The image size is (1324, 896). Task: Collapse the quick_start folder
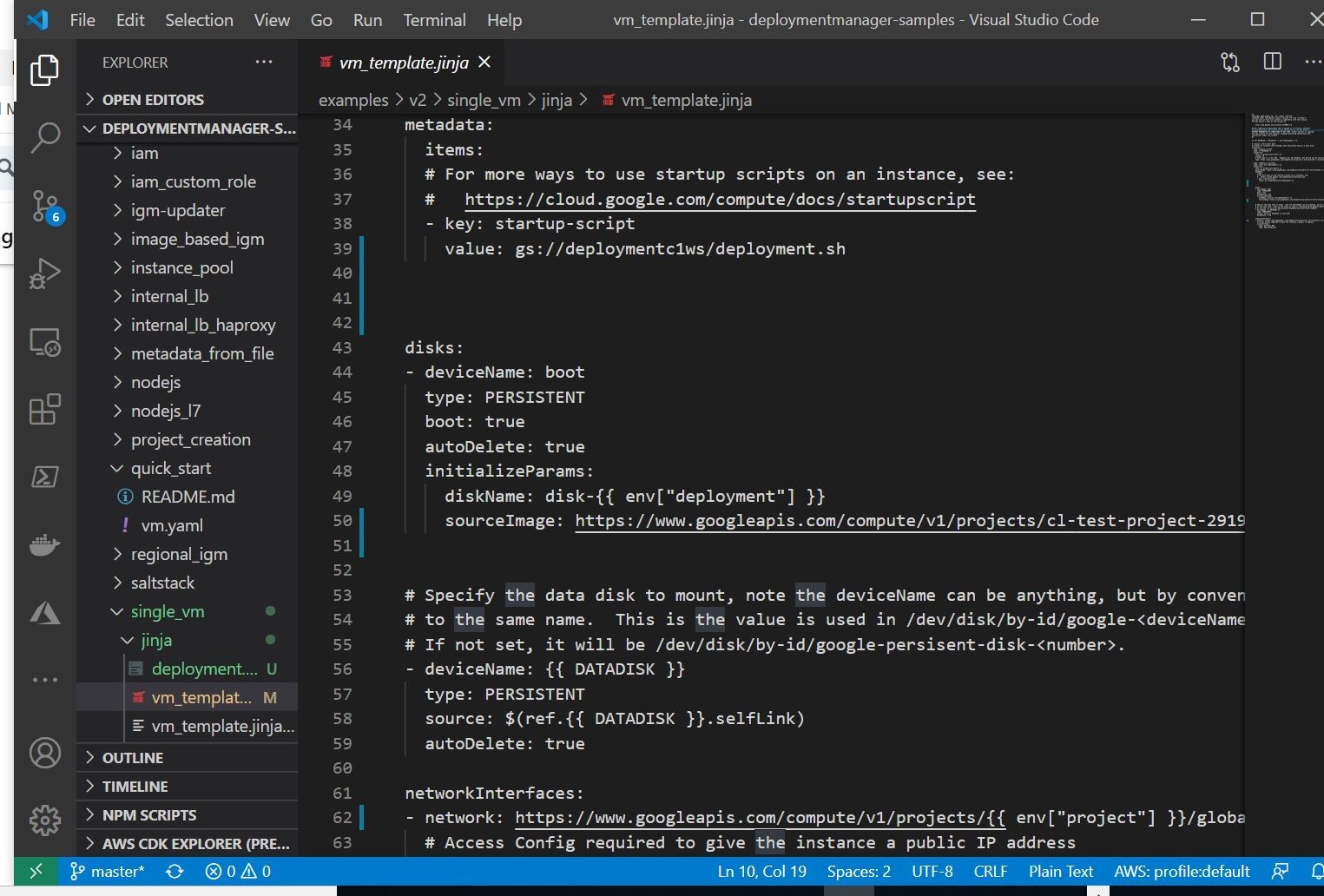(x=188, y=468)
